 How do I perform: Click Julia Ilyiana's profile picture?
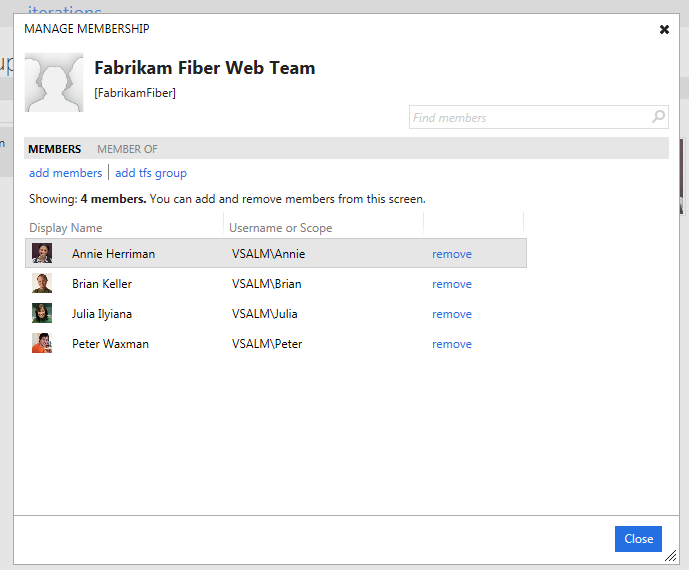(x=42, y=314)
